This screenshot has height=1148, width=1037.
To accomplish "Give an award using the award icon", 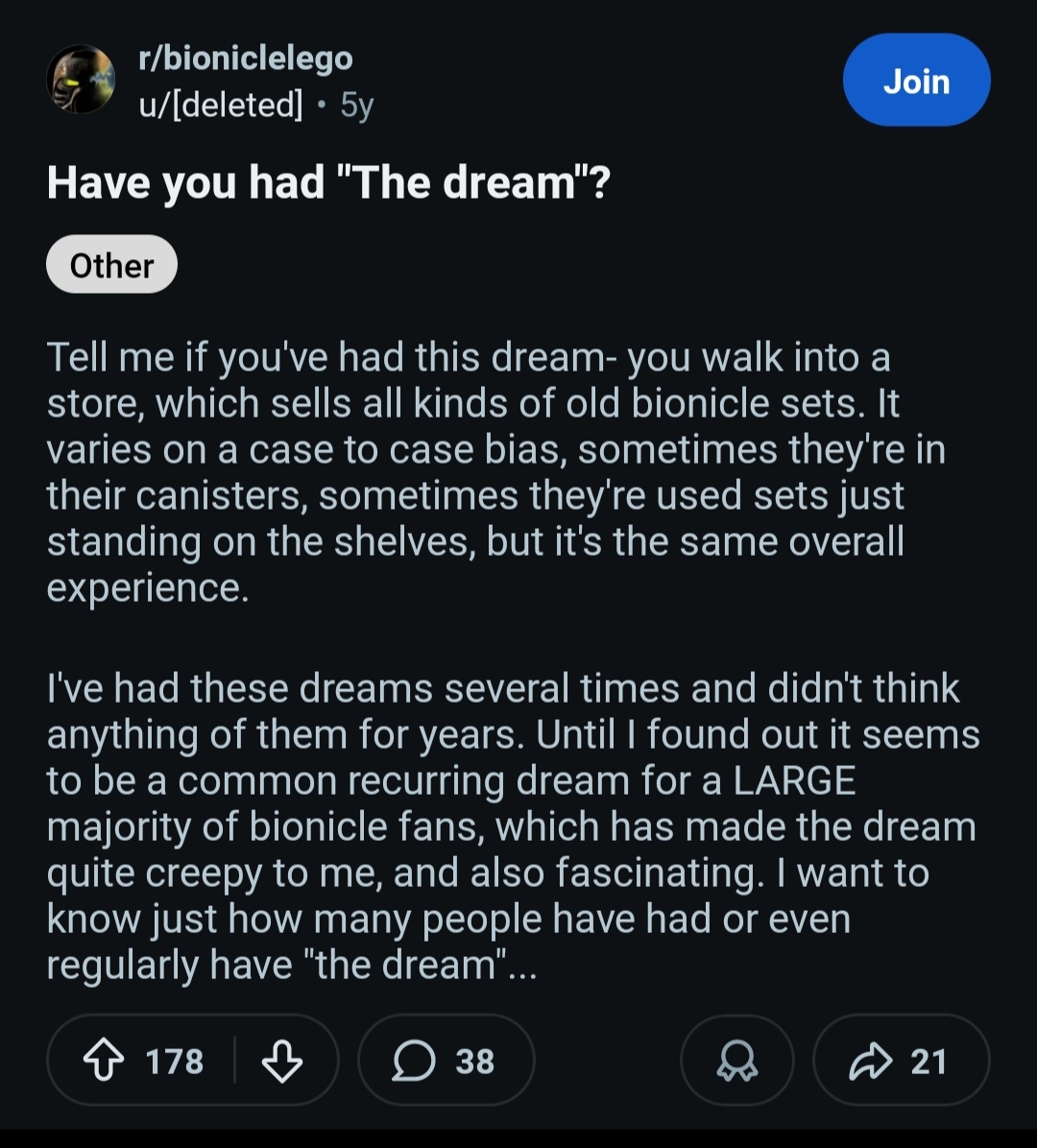I will [x=736, y=1061].
